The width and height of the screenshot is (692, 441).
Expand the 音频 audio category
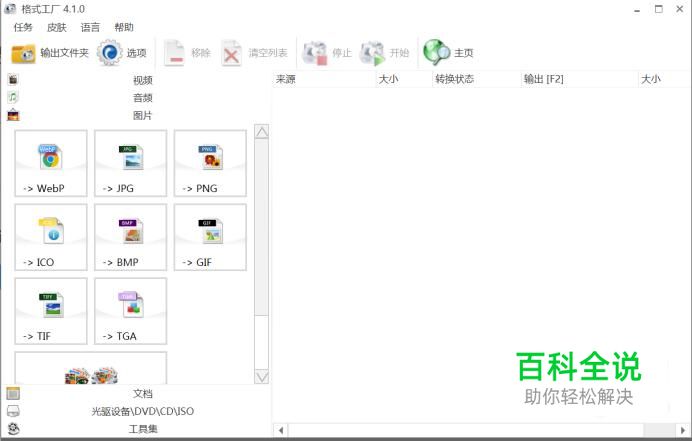coord(135,98)
